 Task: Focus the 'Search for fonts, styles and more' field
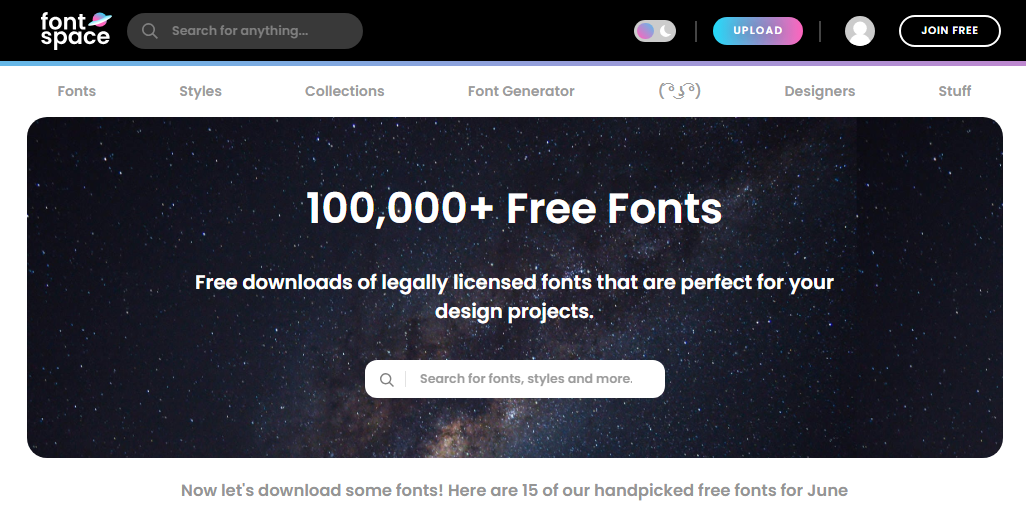(x=515, y=379)
